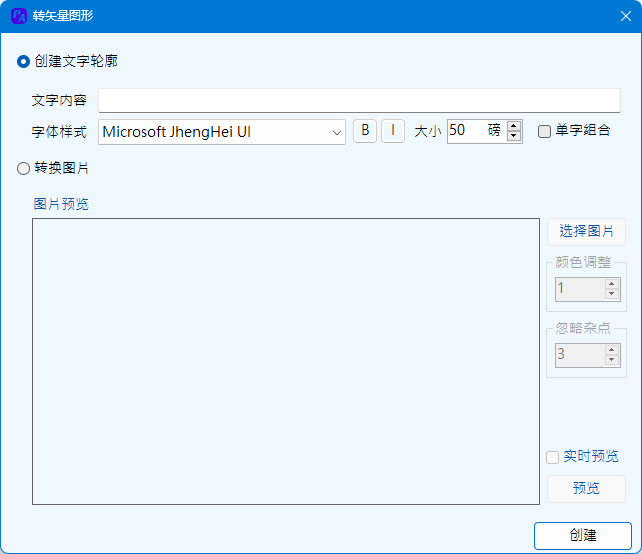Increase 忽略杂点 value with up arrow
The image size is (642, 554).
pyautogui.click(x=612, y=349)
